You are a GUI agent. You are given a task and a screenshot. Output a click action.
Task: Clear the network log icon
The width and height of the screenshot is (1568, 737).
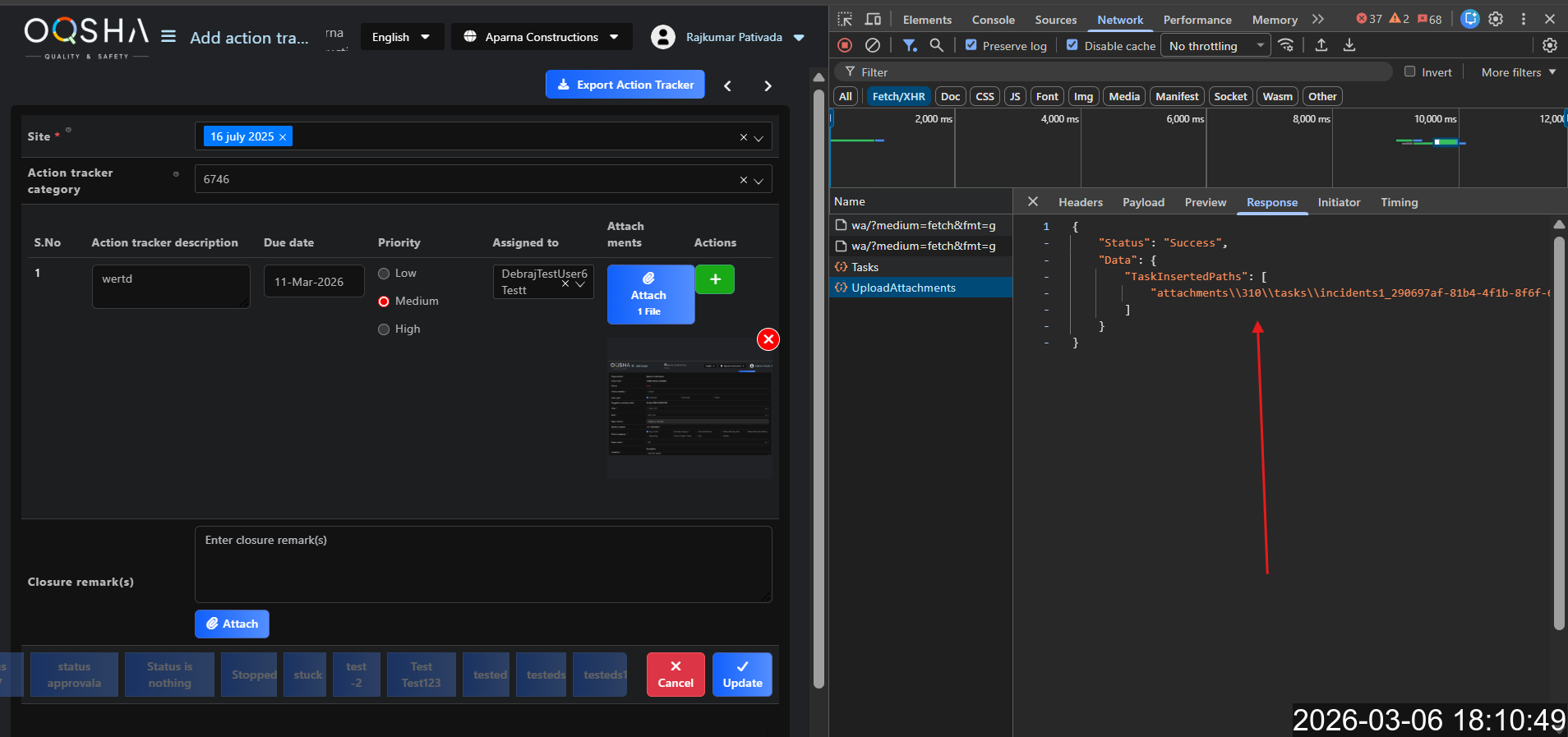pos(873,45)
